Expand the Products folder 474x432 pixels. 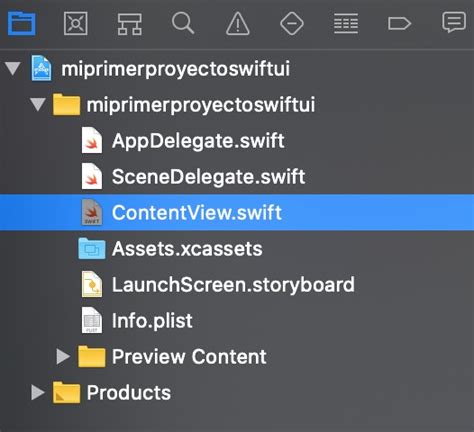point(38,393)
